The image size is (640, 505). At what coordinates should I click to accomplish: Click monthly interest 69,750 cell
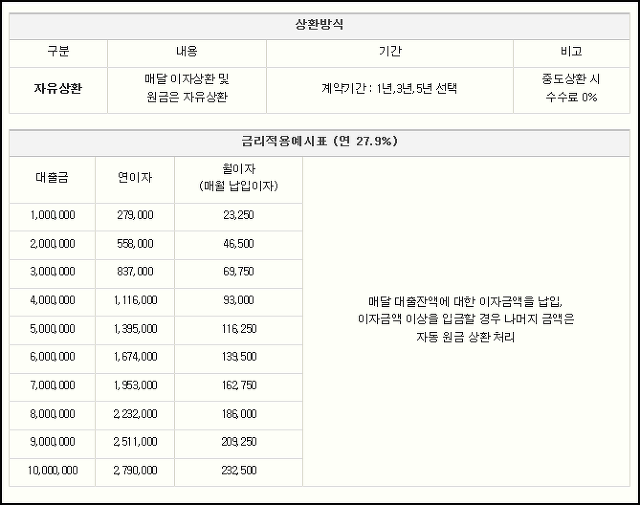tap(238, 274)
